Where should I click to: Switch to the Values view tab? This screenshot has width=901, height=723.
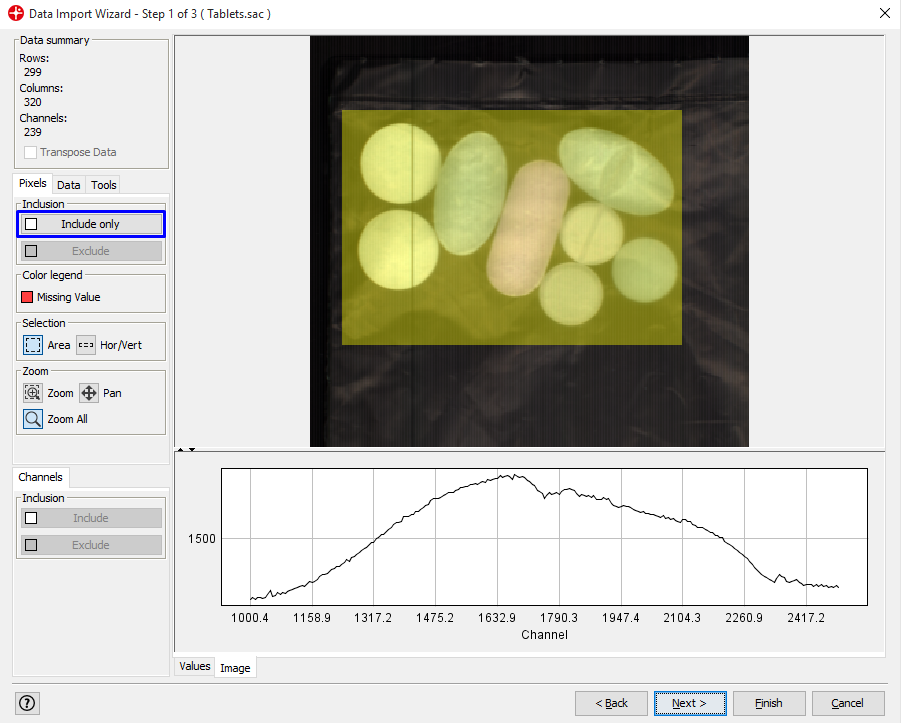[194, 666]
